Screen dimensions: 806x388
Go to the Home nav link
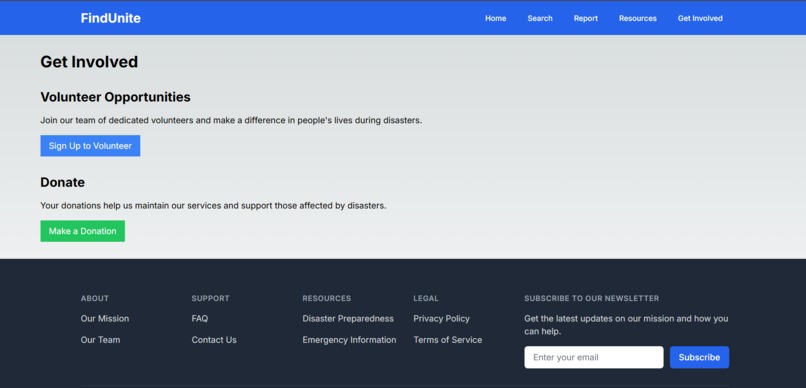point(496,18)
